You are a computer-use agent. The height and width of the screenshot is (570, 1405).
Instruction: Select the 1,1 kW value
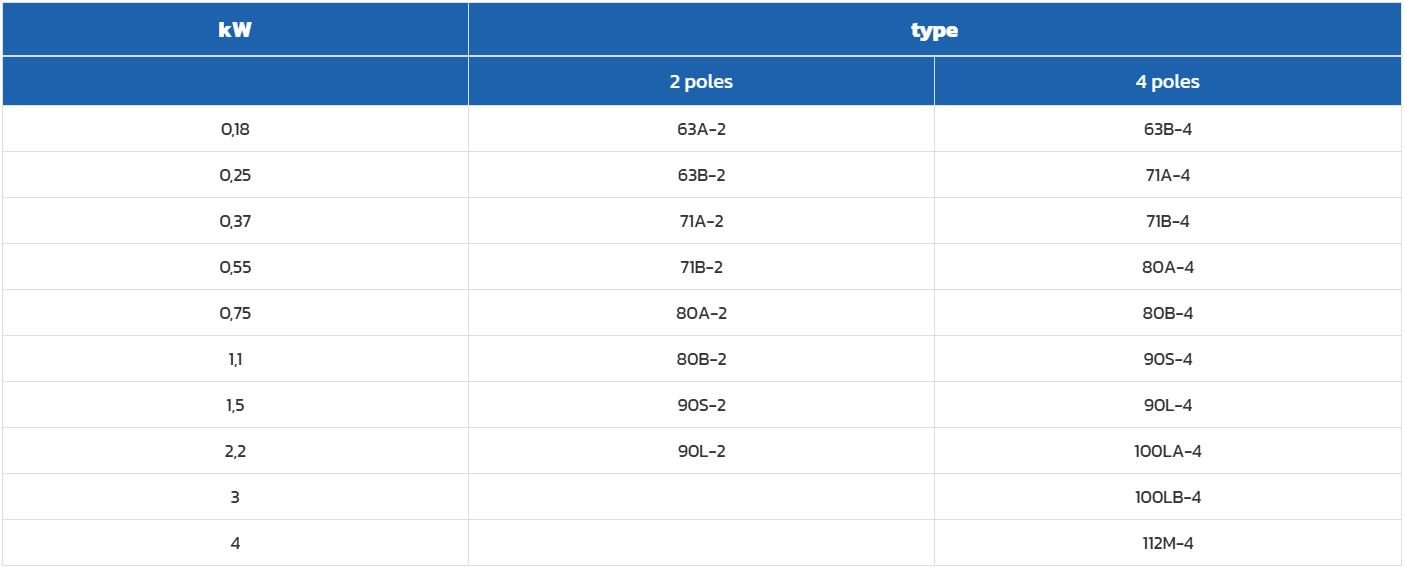[235, 359]
